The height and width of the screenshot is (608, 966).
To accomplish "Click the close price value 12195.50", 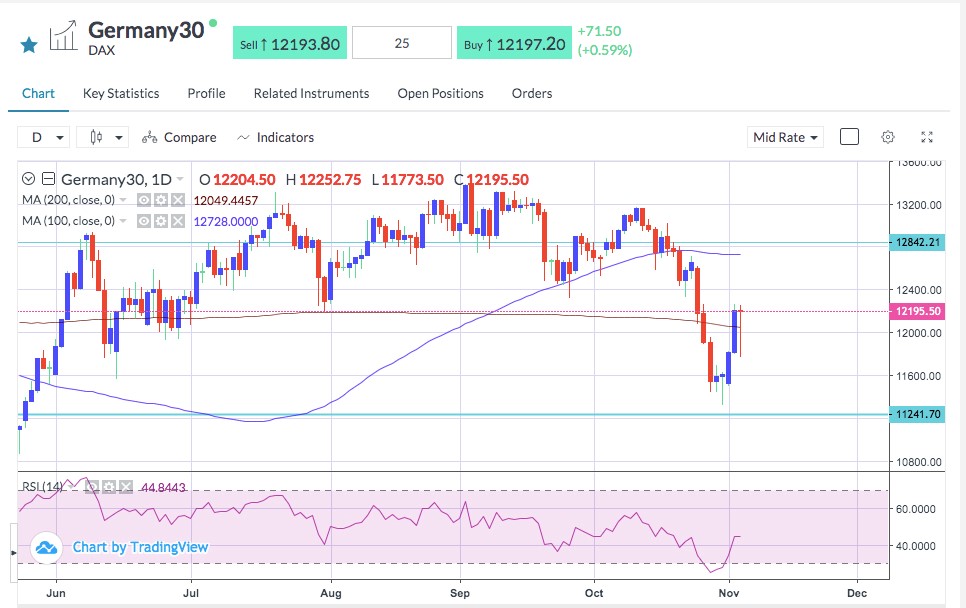I will 498,180.
